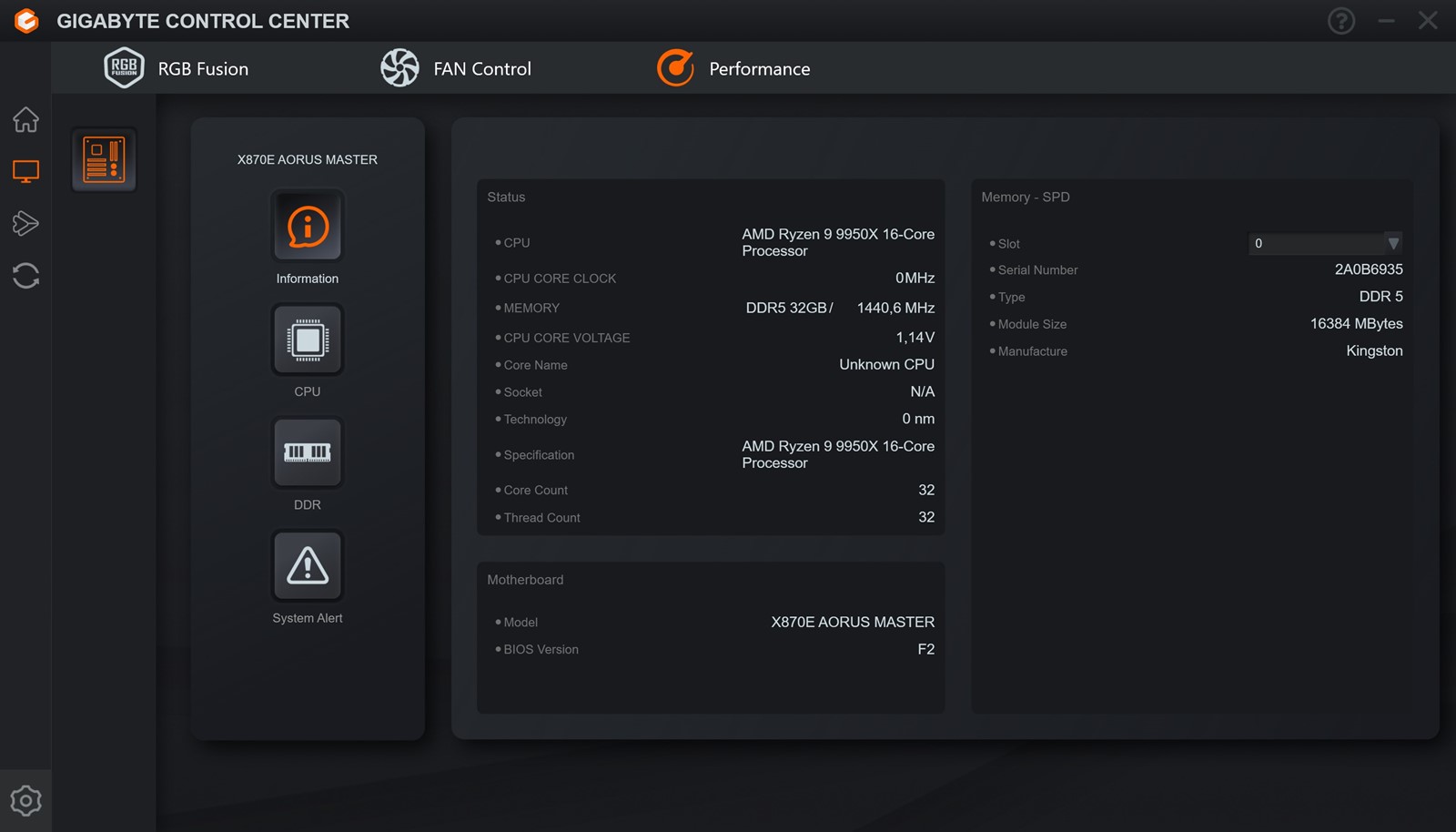Screen dimensions: 1456x832
Task: Click the Manufacture label
Action: [1032, 351]
